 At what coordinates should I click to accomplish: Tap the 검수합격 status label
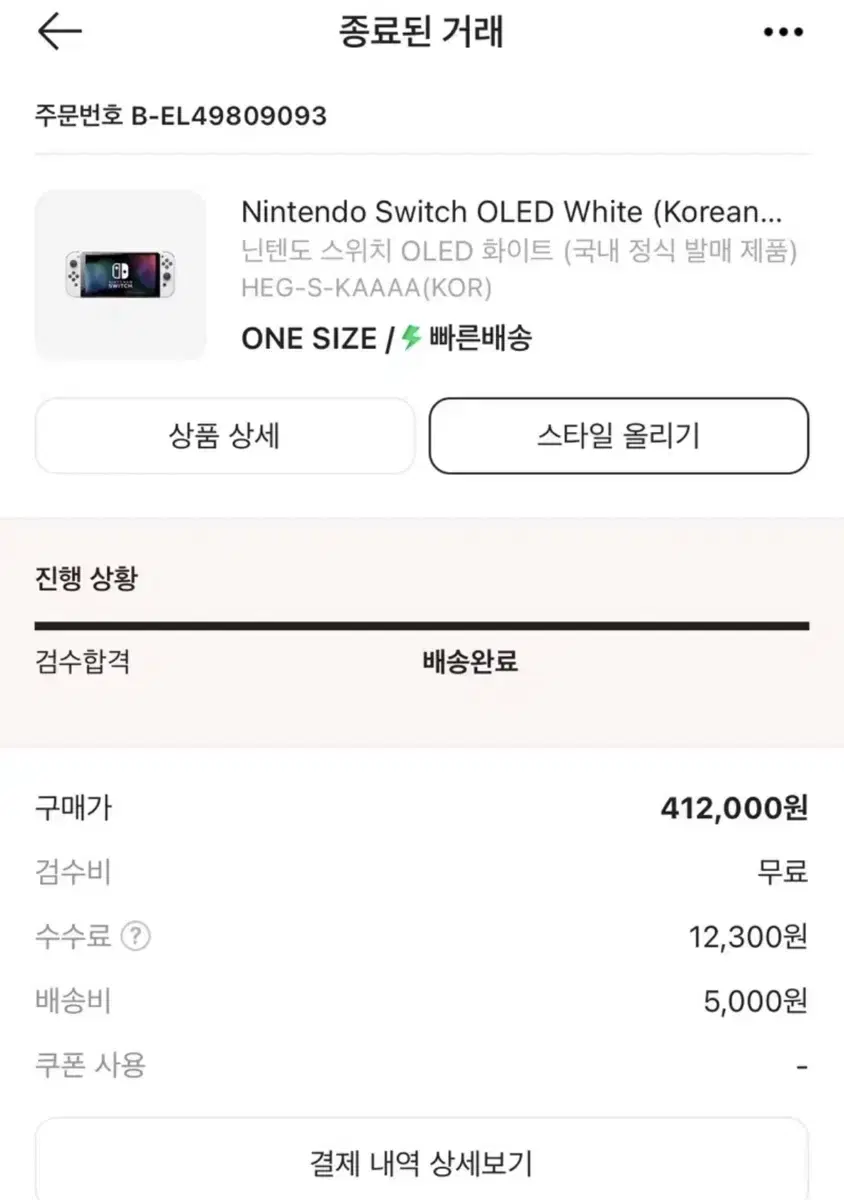pos(82,662)
